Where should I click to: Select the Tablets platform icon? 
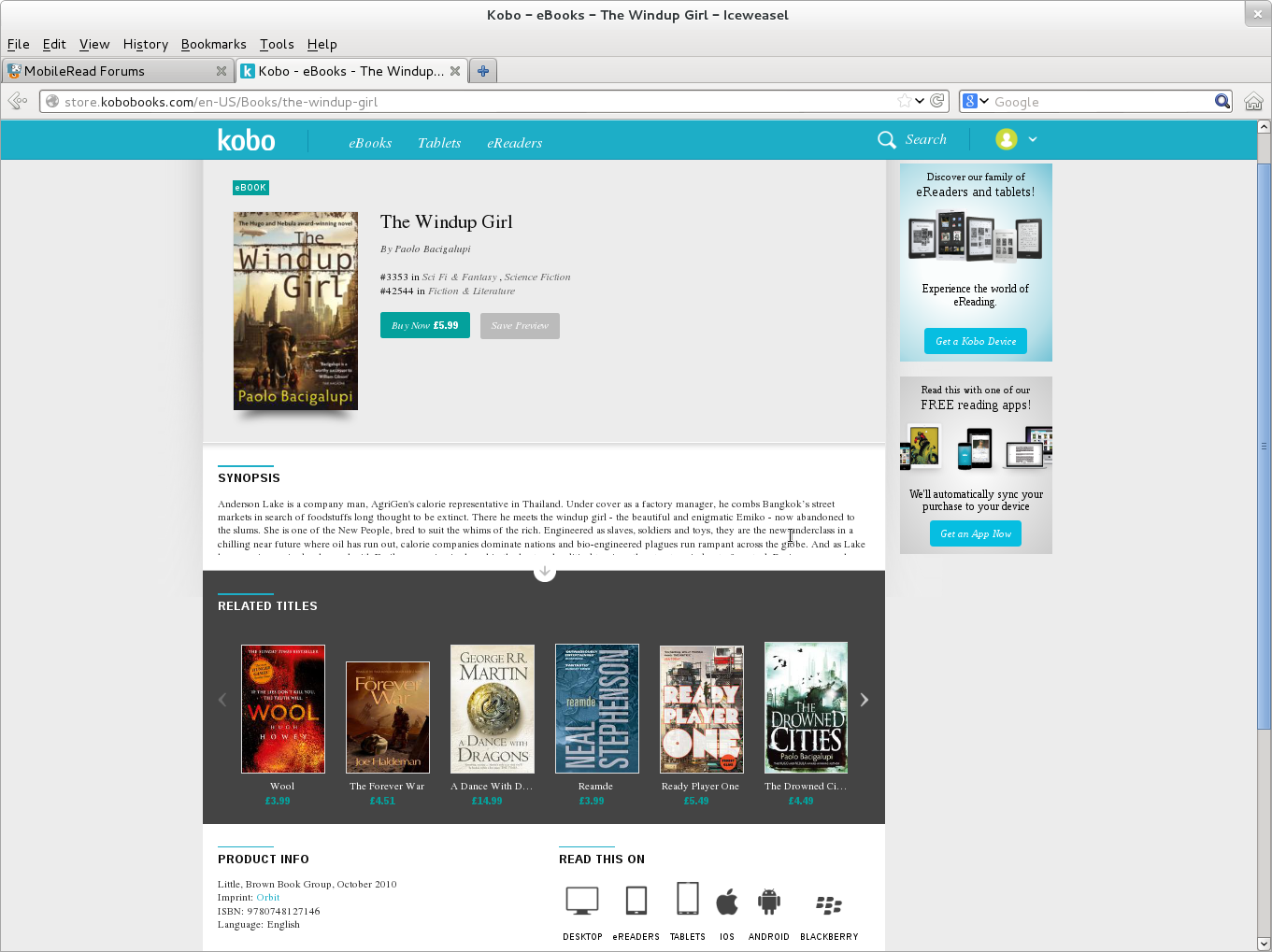coord(688,898)
